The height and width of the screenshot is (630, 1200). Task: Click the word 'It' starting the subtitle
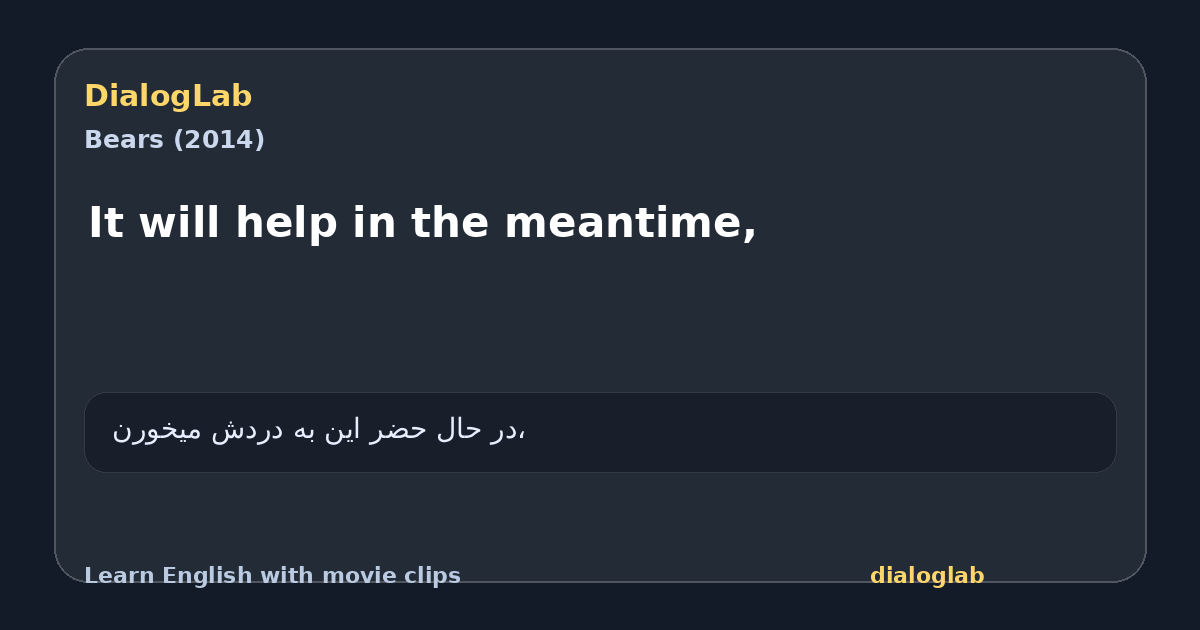point(106,222)
